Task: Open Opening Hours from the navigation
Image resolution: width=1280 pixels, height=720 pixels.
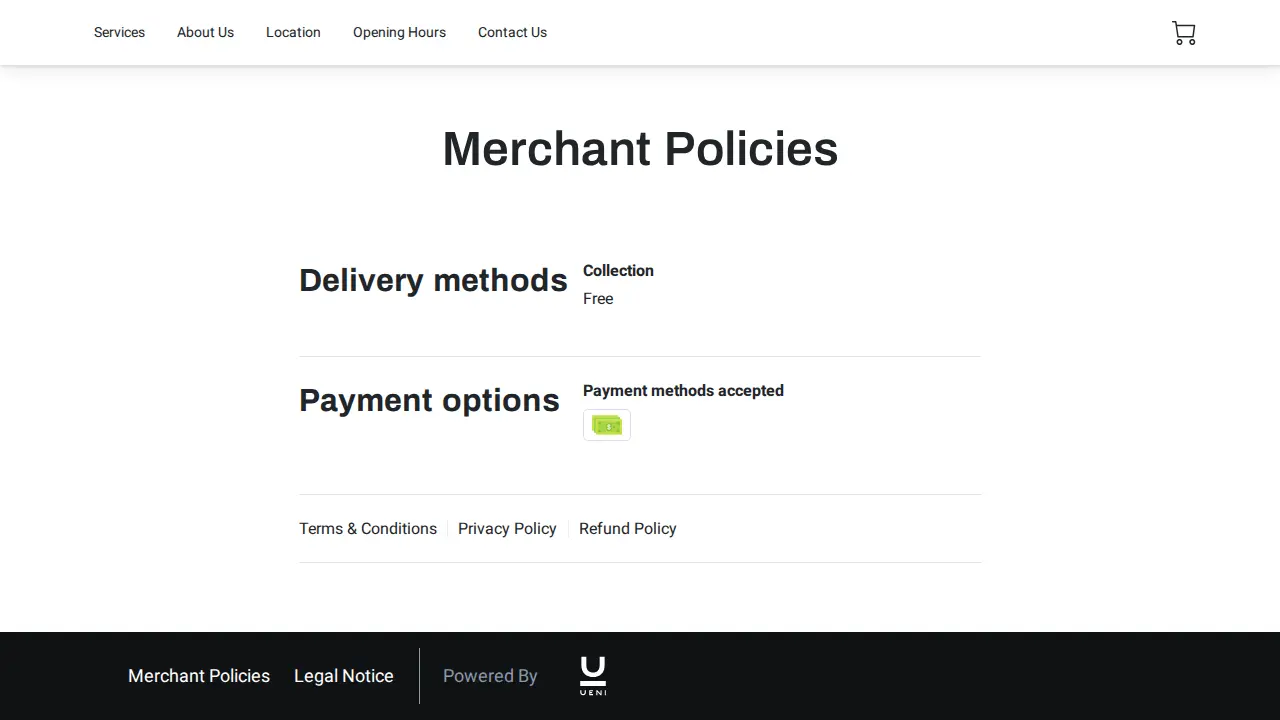Action: click(399, 32)
